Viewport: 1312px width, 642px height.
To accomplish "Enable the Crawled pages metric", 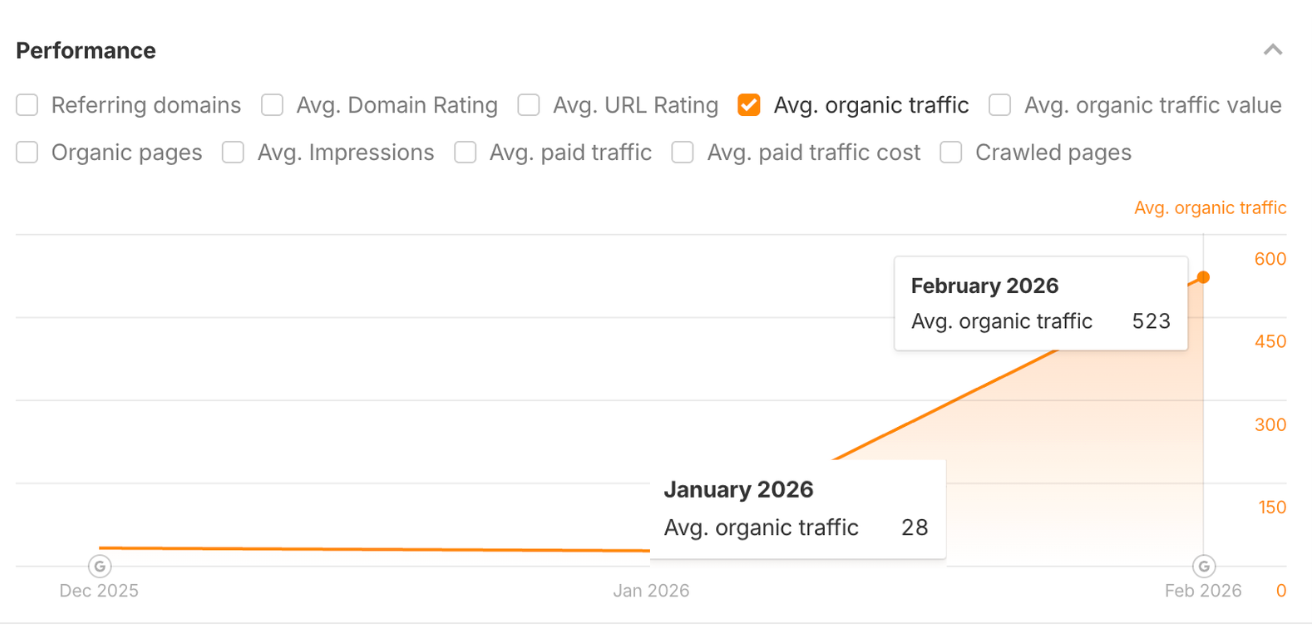I will tap(950, 152).
